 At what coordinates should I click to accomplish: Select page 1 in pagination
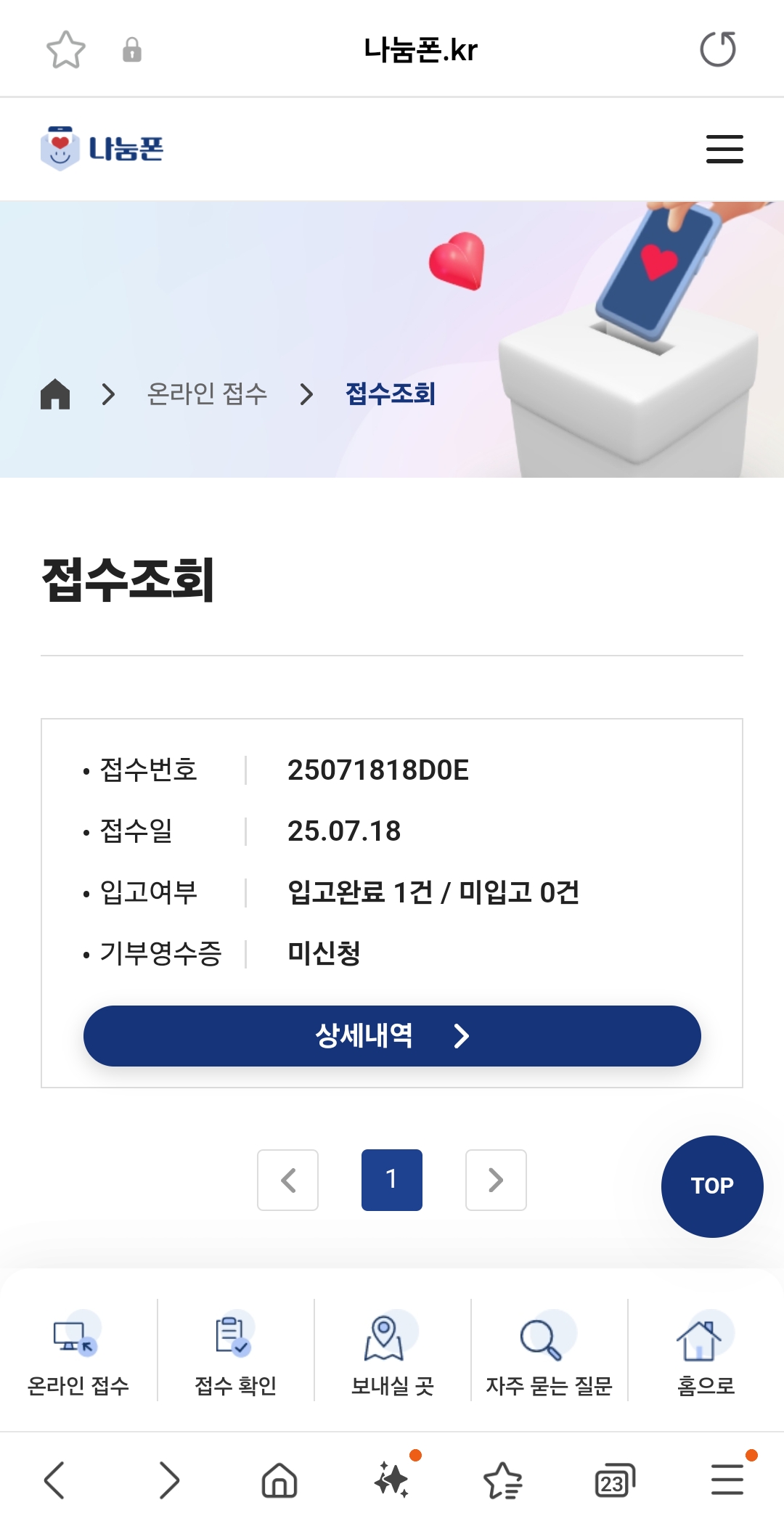pos(392,1180)
